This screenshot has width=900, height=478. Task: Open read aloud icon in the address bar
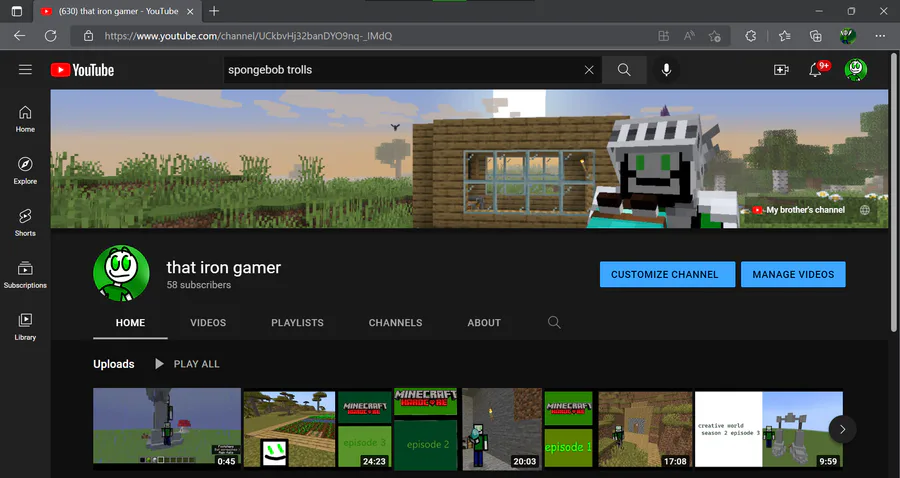689,36
